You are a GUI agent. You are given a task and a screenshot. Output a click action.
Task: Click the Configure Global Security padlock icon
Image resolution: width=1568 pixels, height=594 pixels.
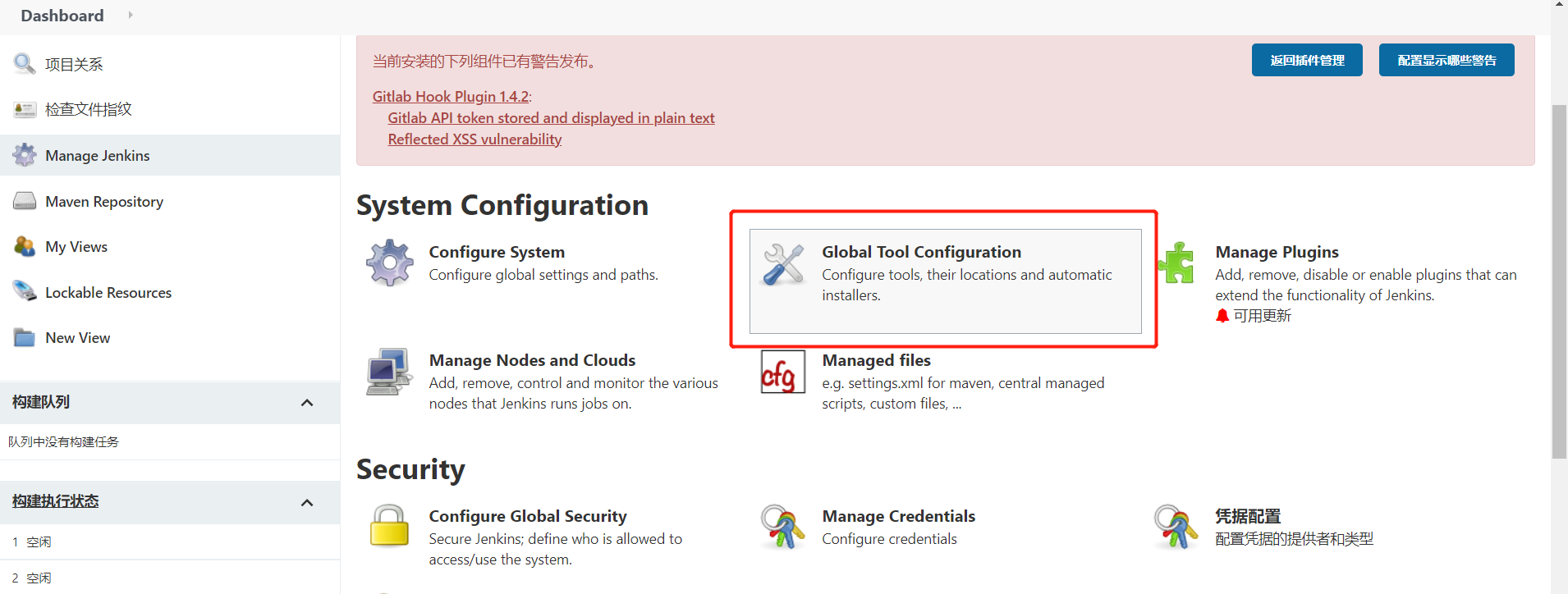tap(389, 526)
